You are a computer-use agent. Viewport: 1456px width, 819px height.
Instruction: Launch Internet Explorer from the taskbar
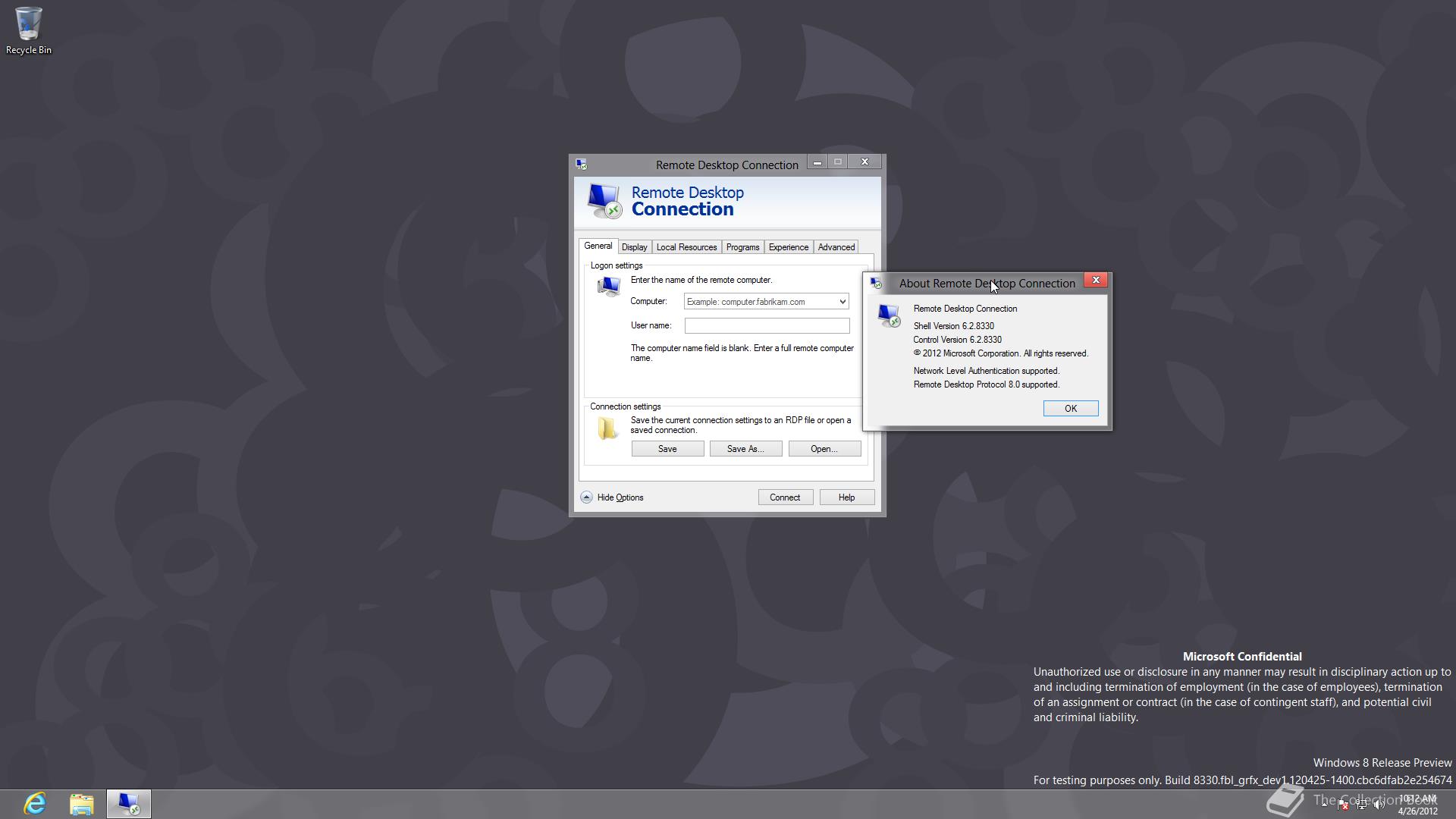pos(35,804)
